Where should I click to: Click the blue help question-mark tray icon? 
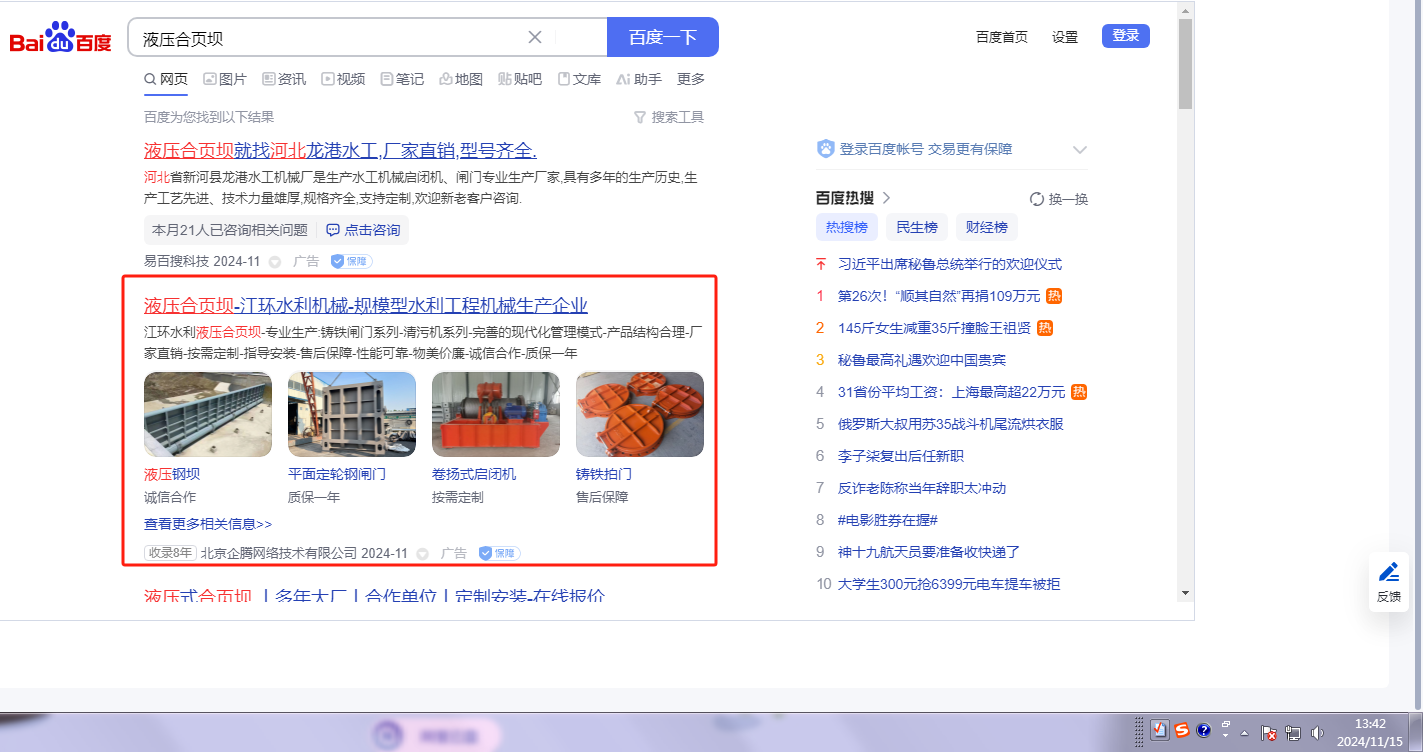[1204, 730]
